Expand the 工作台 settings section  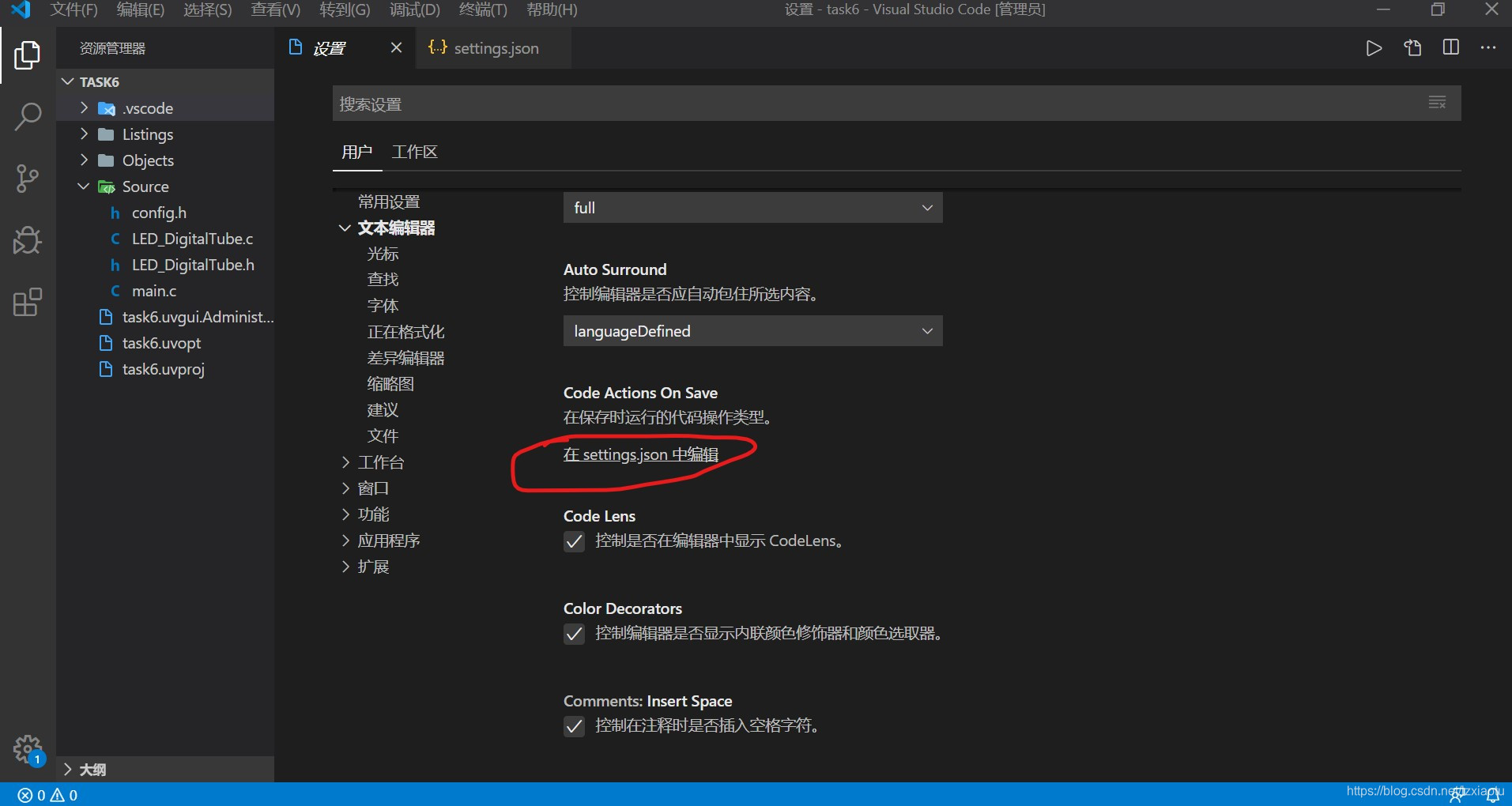point(345,462)
